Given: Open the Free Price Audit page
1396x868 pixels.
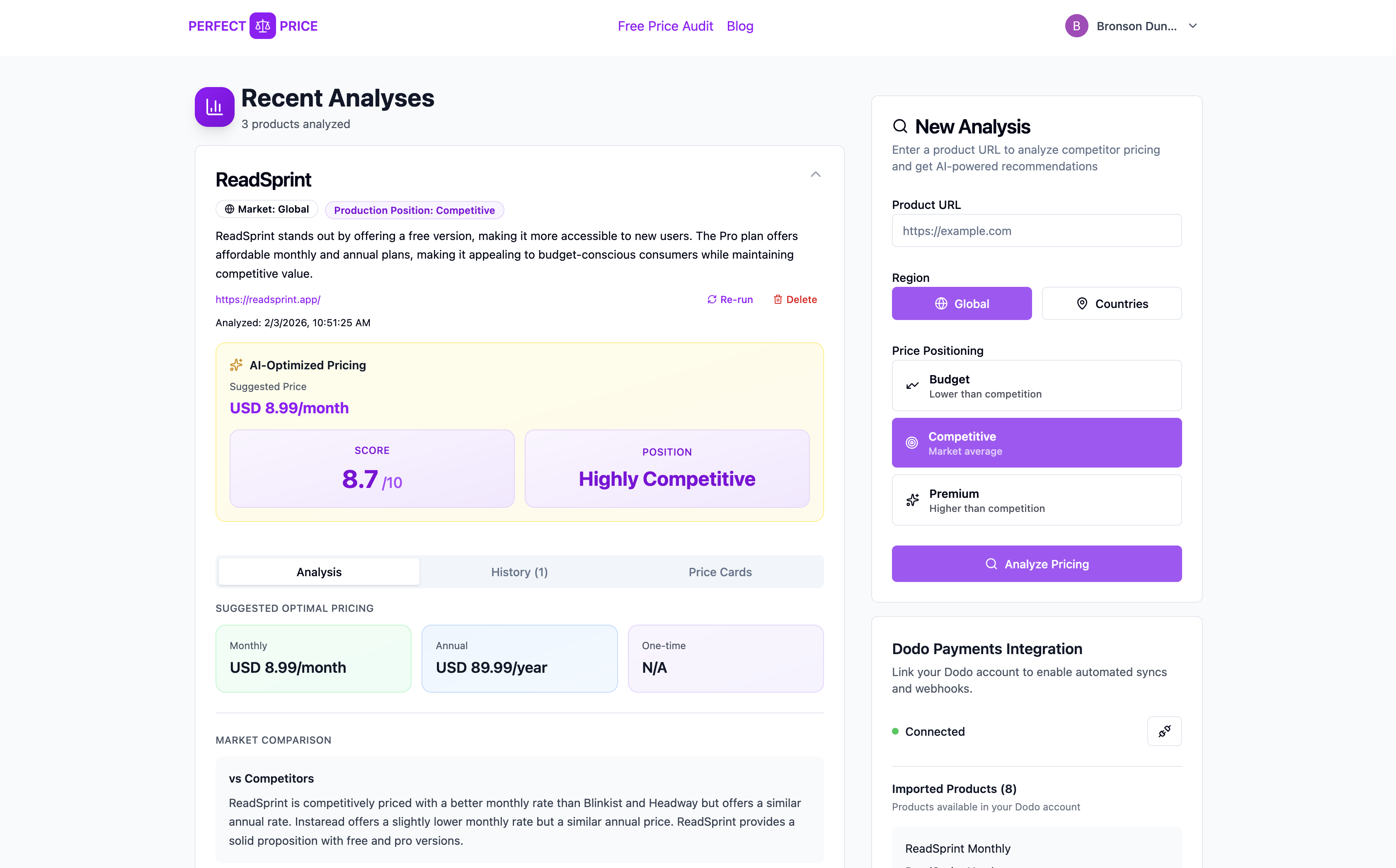Looking at the screenshot, I should click(665, 26).
